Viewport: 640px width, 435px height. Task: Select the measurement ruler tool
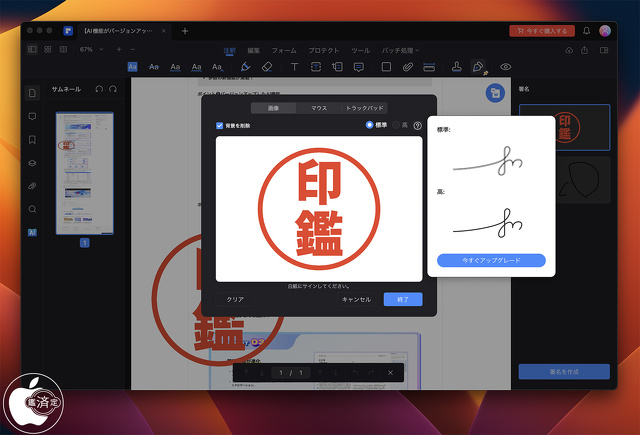click(429, 67)
